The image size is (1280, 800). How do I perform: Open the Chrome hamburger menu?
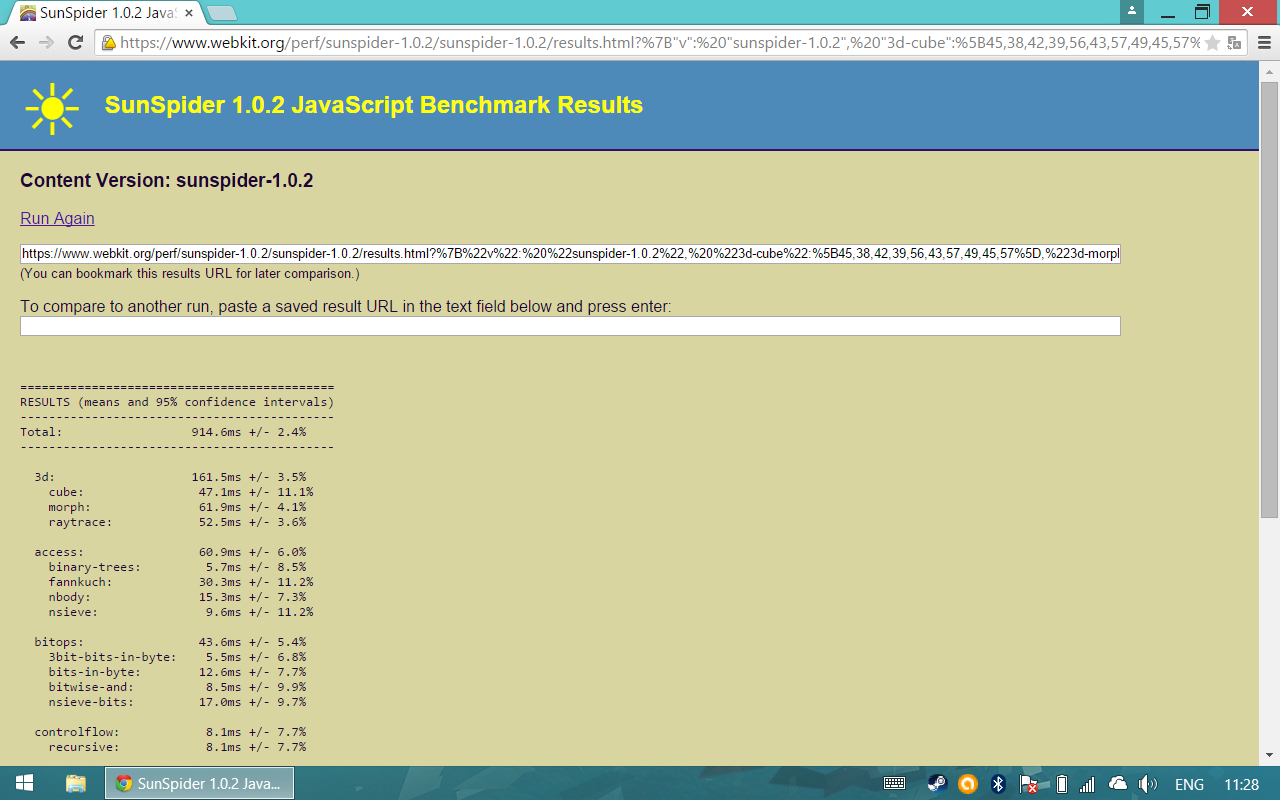(1262, 43)
